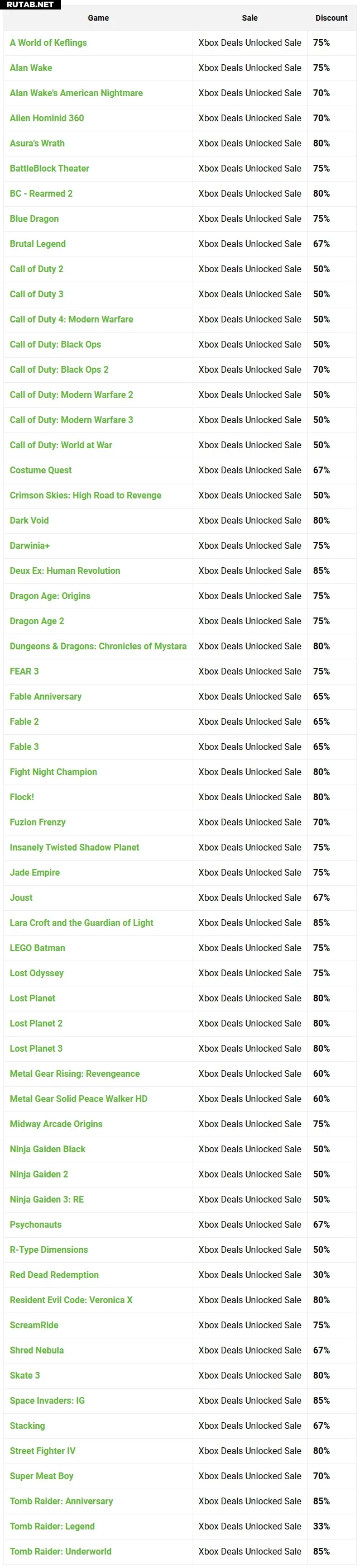Open the A World of Keflings link
This screenshot has height=1568, width=364.
(x=48, y=42)
